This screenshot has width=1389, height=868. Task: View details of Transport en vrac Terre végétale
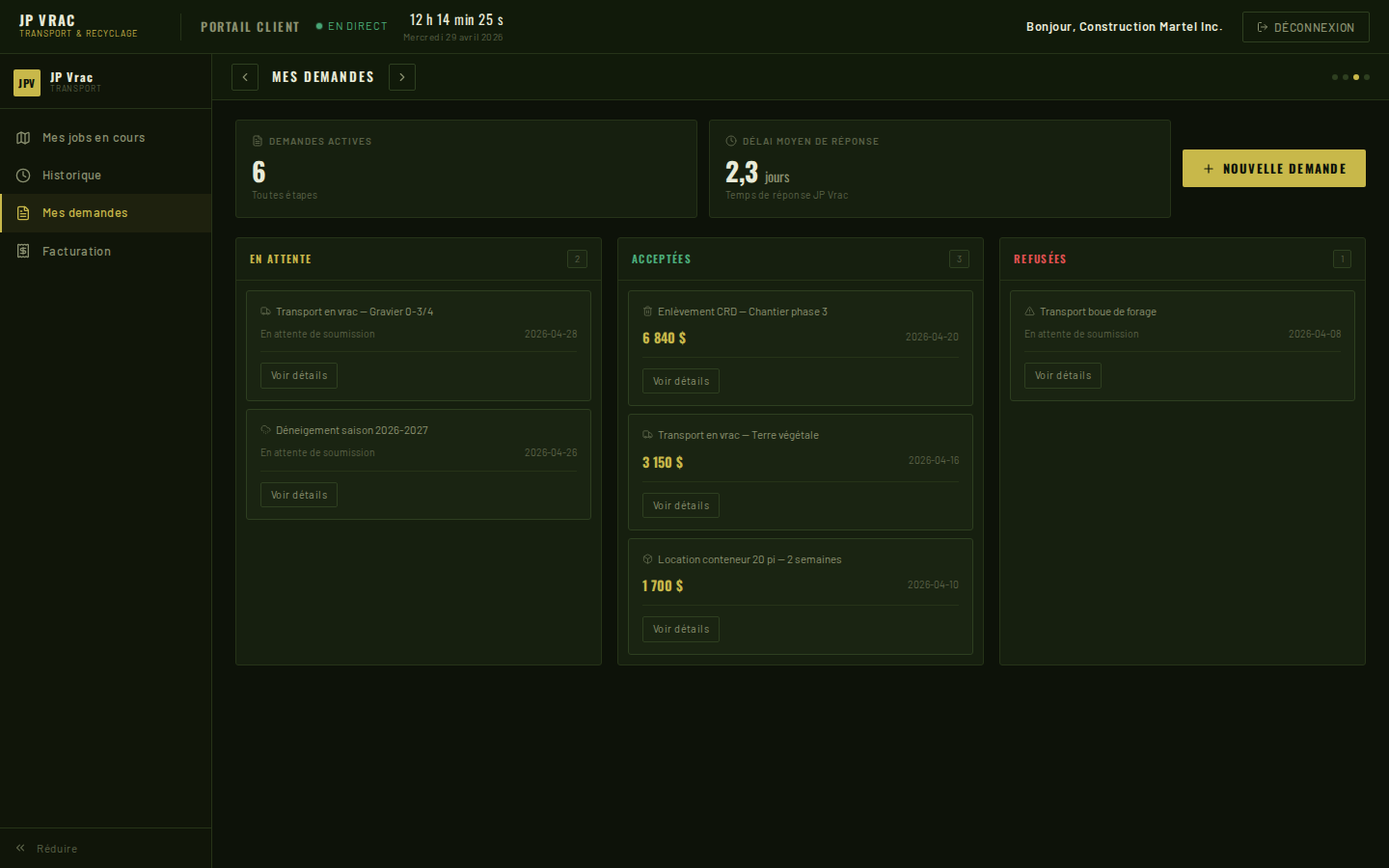[680, 505]
